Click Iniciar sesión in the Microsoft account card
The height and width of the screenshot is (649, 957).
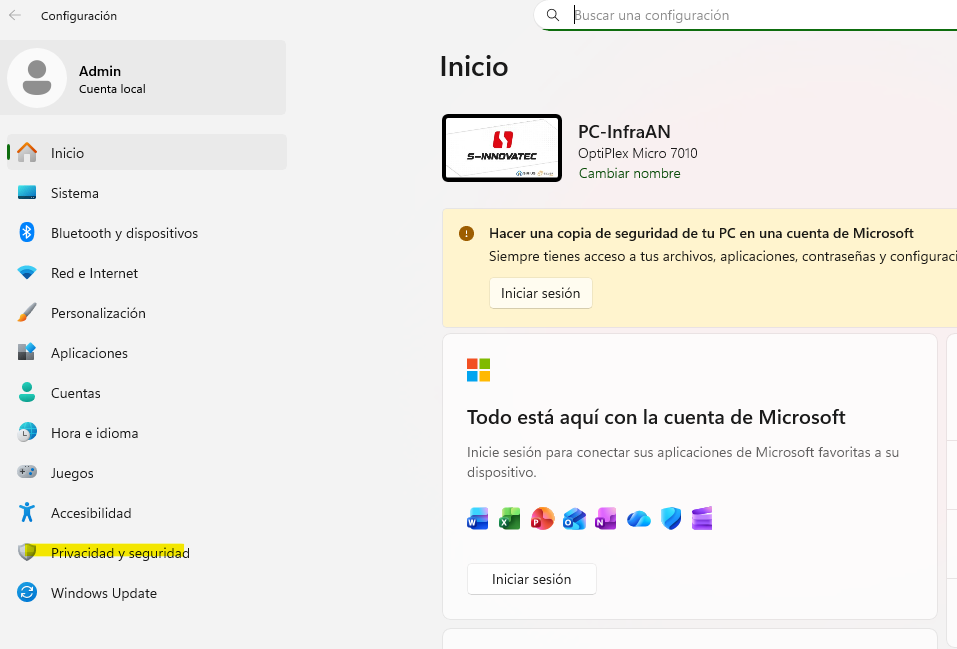click(532, 579)
